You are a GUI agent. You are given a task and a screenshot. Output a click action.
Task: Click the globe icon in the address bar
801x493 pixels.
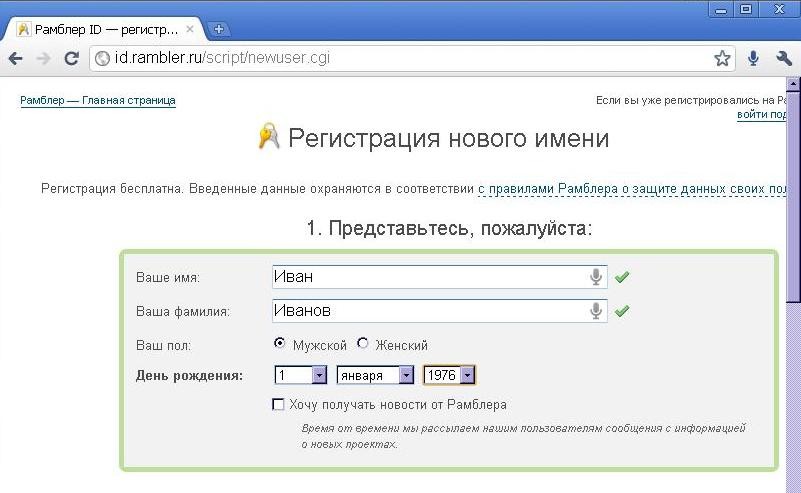(102, 58)
